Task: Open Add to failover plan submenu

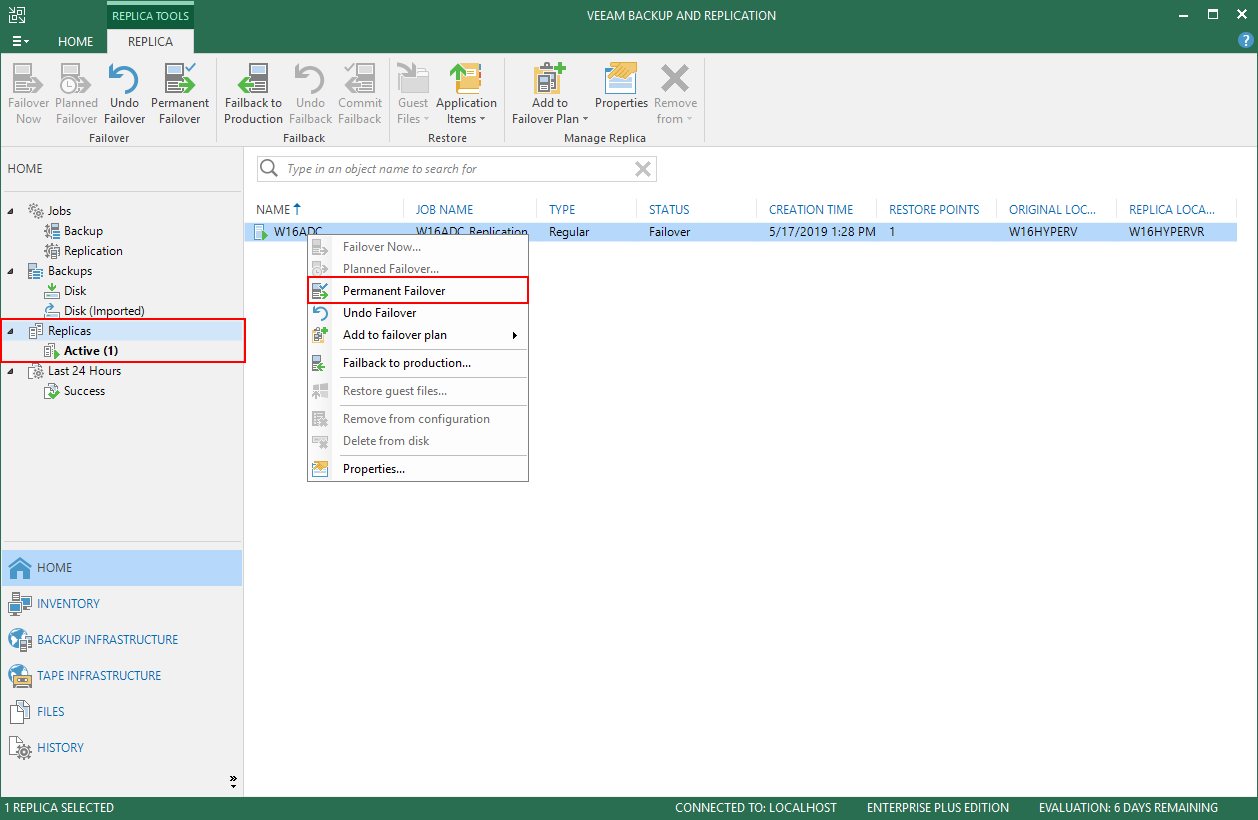Action: tap(418, 335)
